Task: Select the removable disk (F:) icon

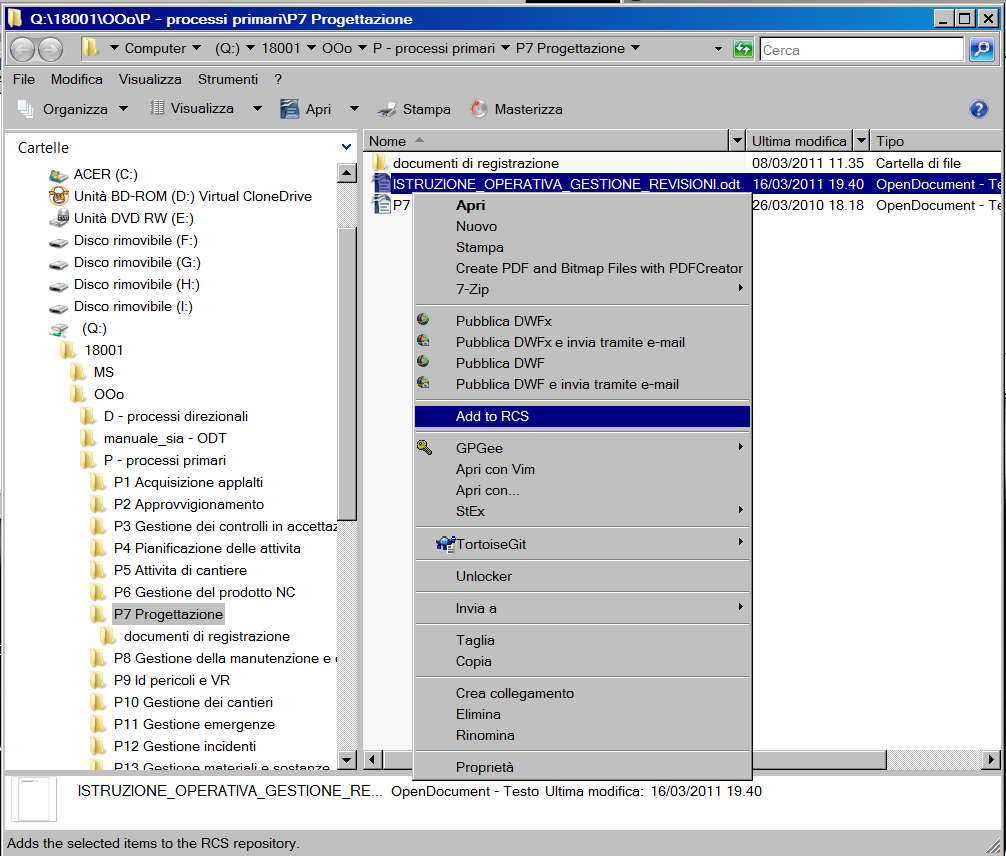Action: coord(58,242)
